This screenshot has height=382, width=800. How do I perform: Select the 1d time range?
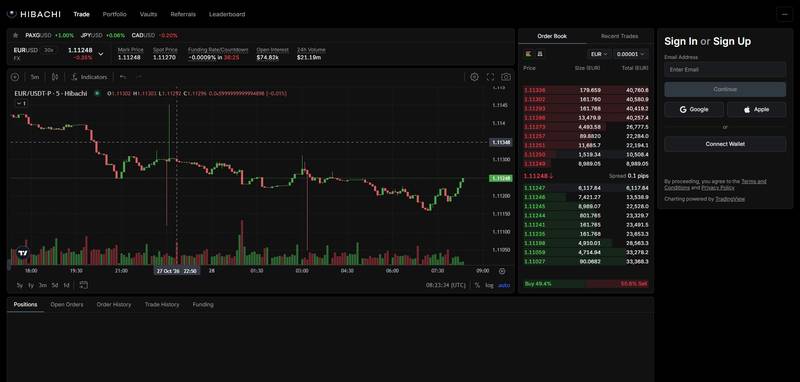[x=66, y=285]
